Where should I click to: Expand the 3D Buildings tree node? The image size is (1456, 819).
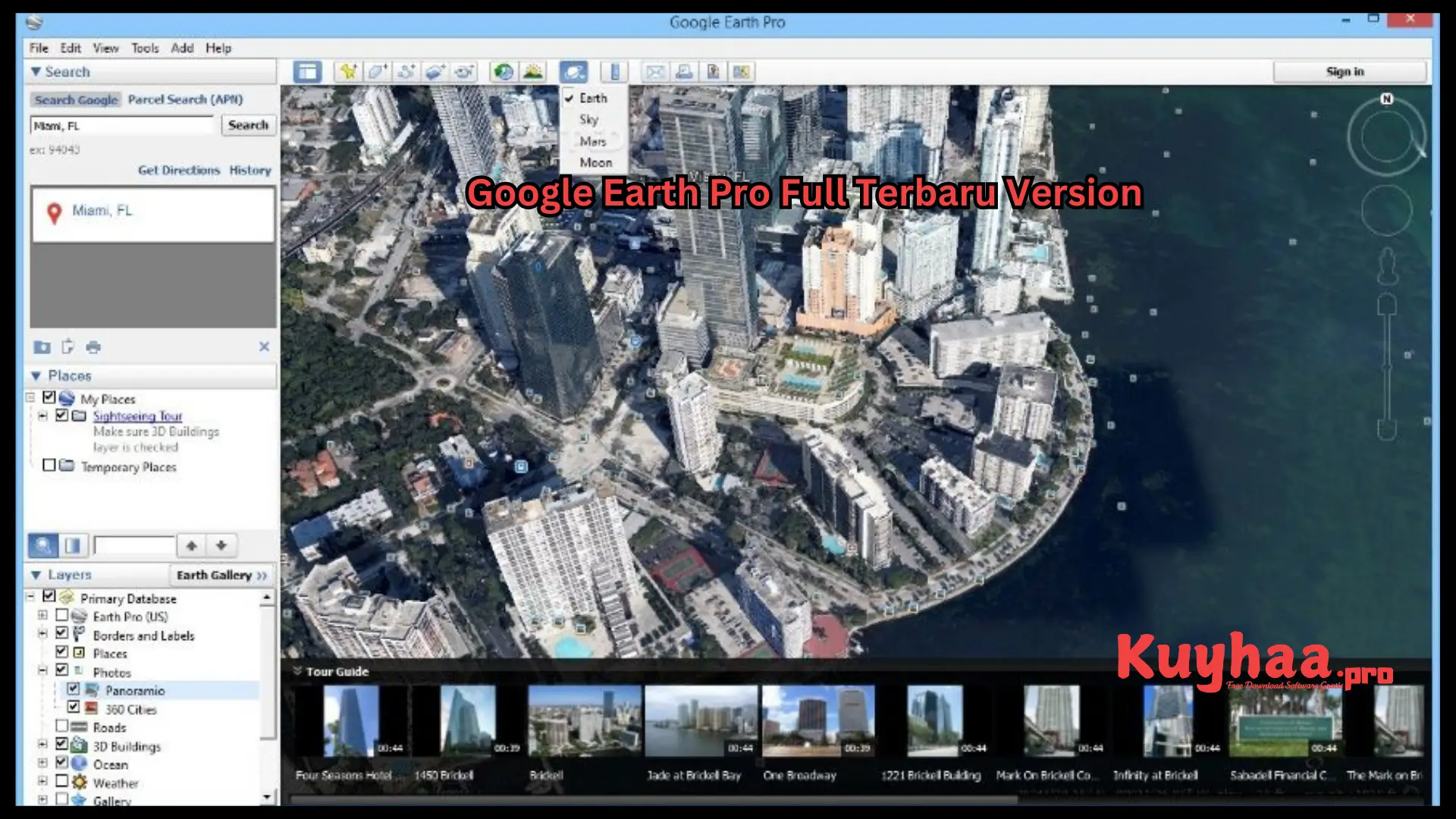pos(42,745)
